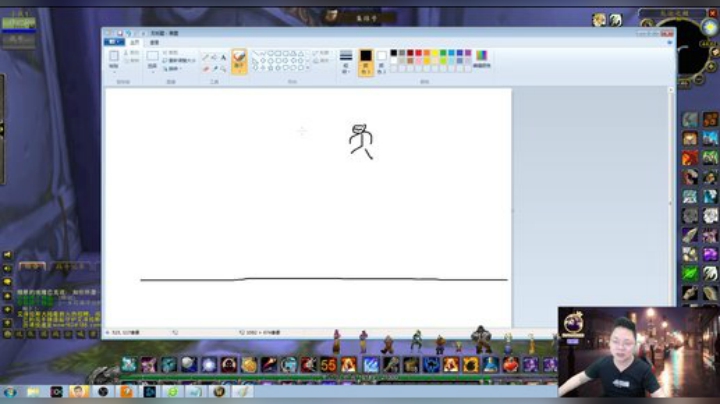Image resolution: width=720 pixels, height=404 pixels.
Task: Switch to the Home ribbon tab
Action: [135, 42]
